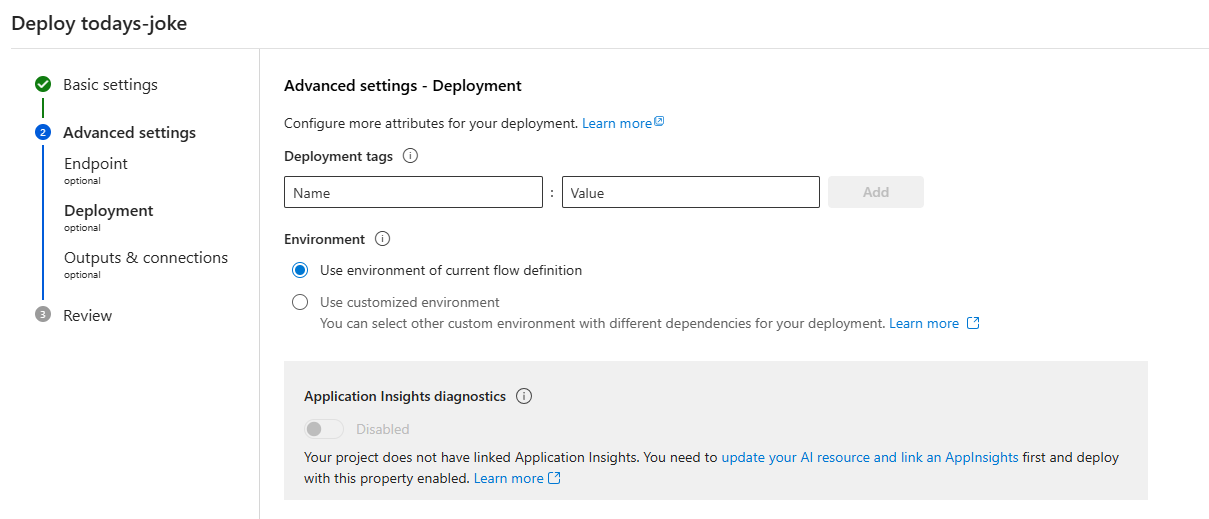Select Use customized environment option
The image size is (1209, 519).
pyautogui.click(x=300, y=302)
